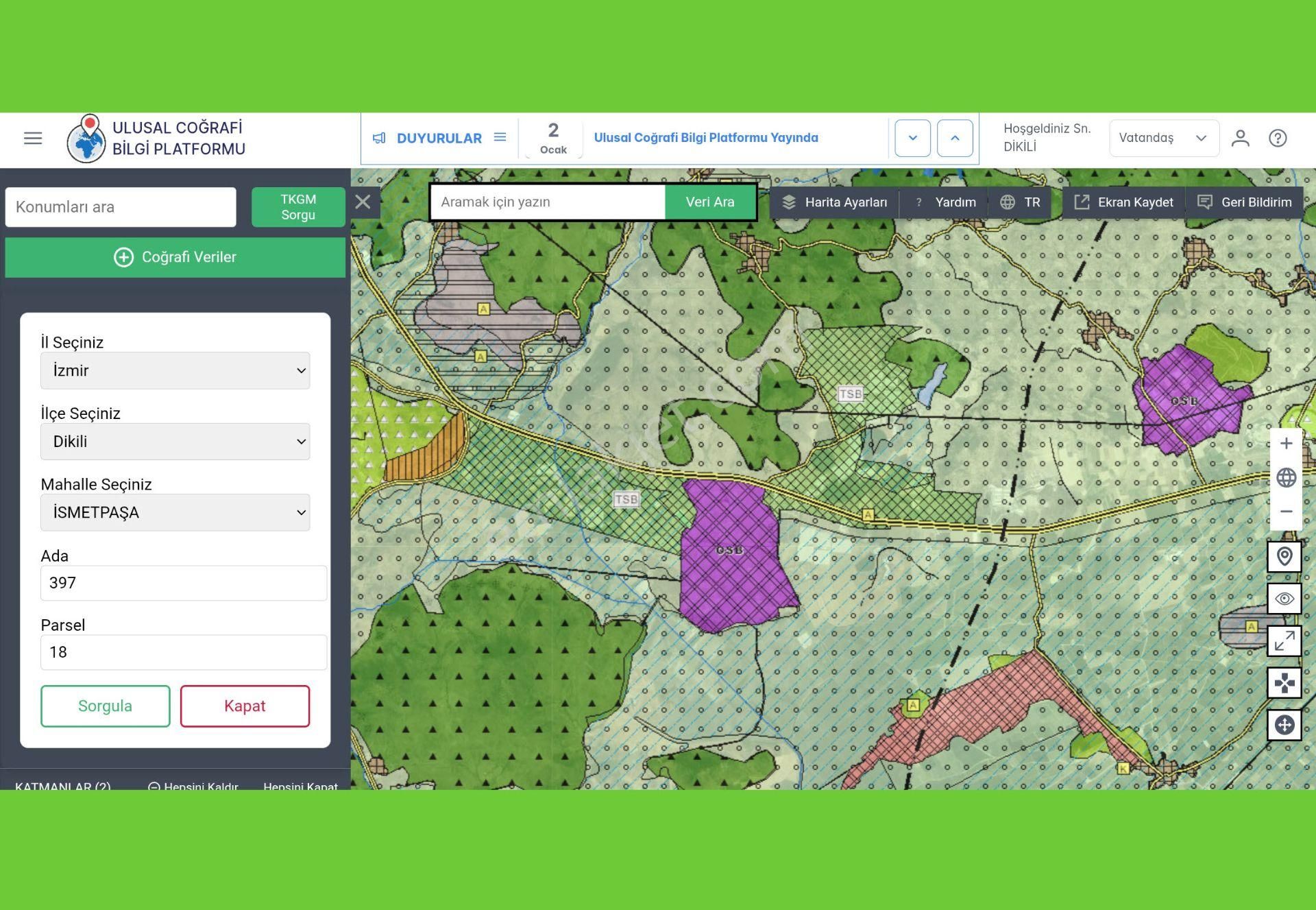Click the globe full extent icon
1316x910 pixels.
(x=1286, y=478)
